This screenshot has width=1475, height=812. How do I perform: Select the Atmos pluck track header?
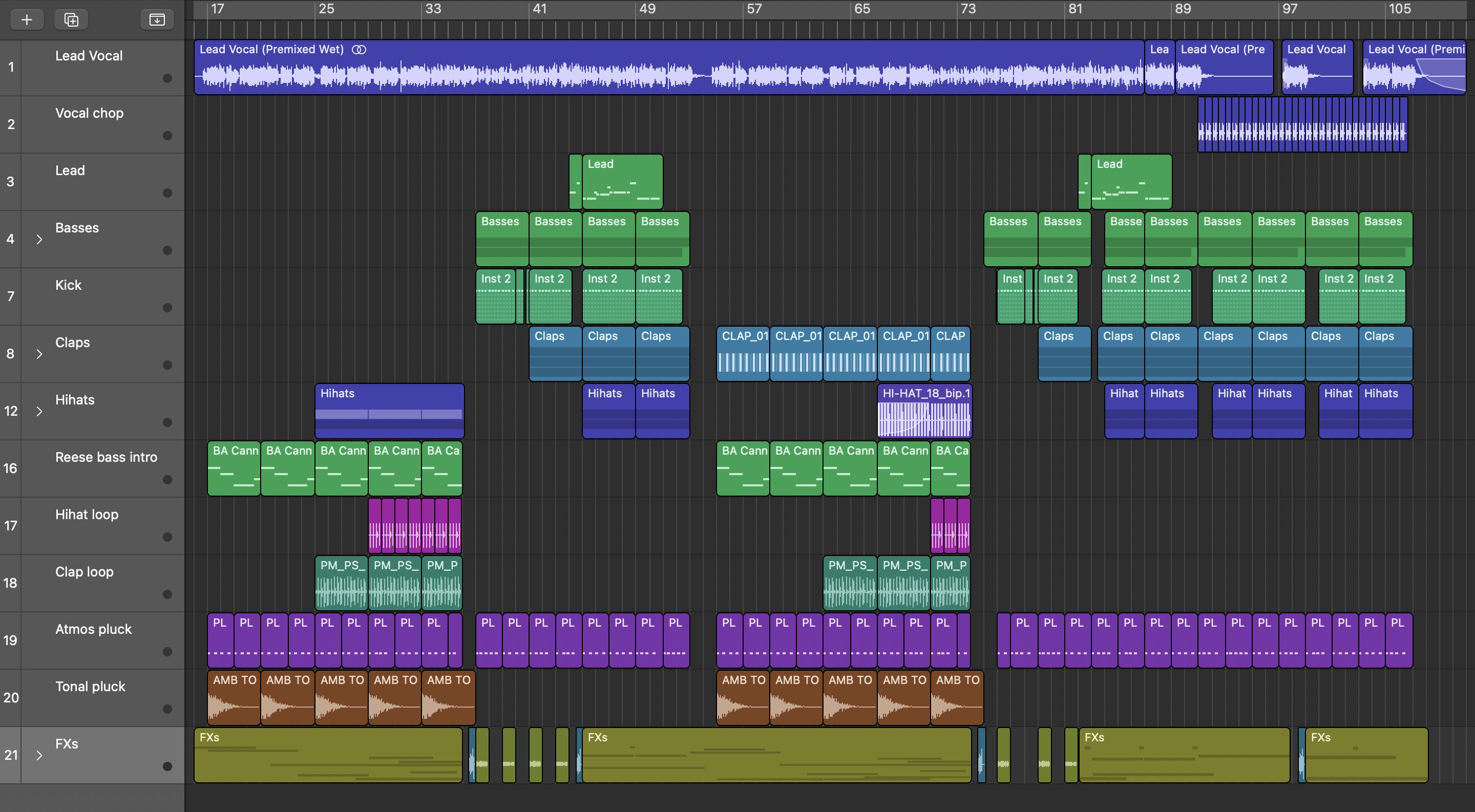point(93,629)
